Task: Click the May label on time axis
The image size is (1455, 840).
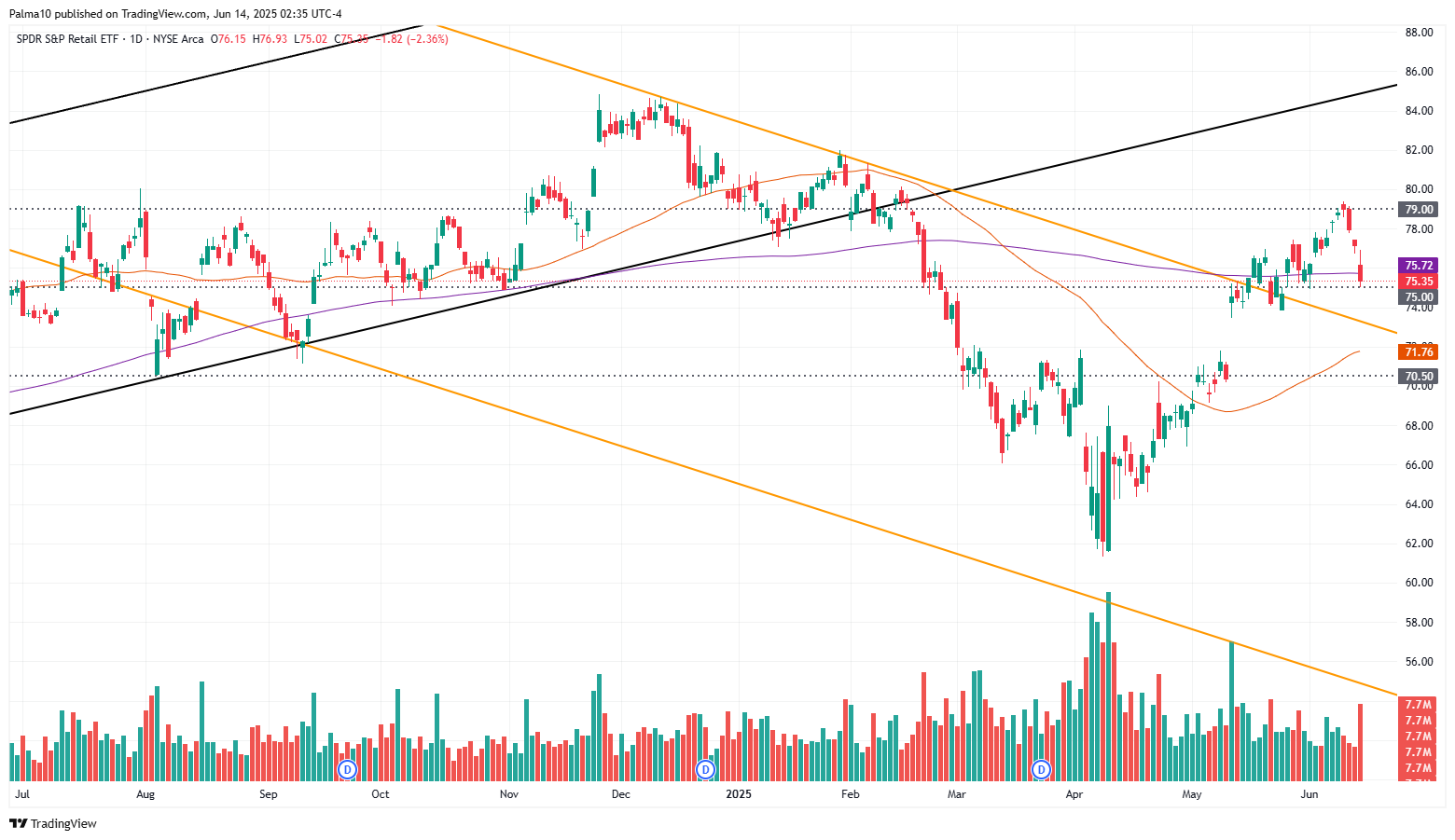Action: click(1191, 794)
